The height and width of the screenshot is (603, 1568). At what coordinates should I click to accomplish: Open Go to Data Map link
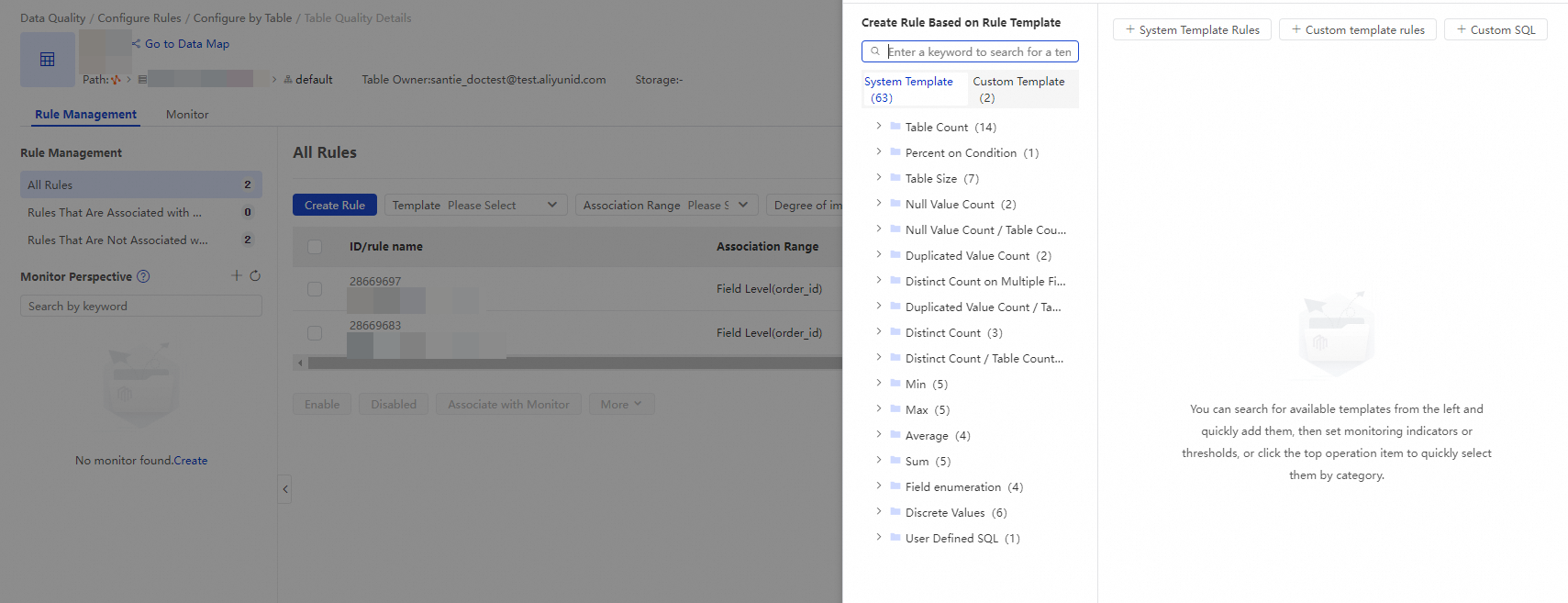click(187, 44)
